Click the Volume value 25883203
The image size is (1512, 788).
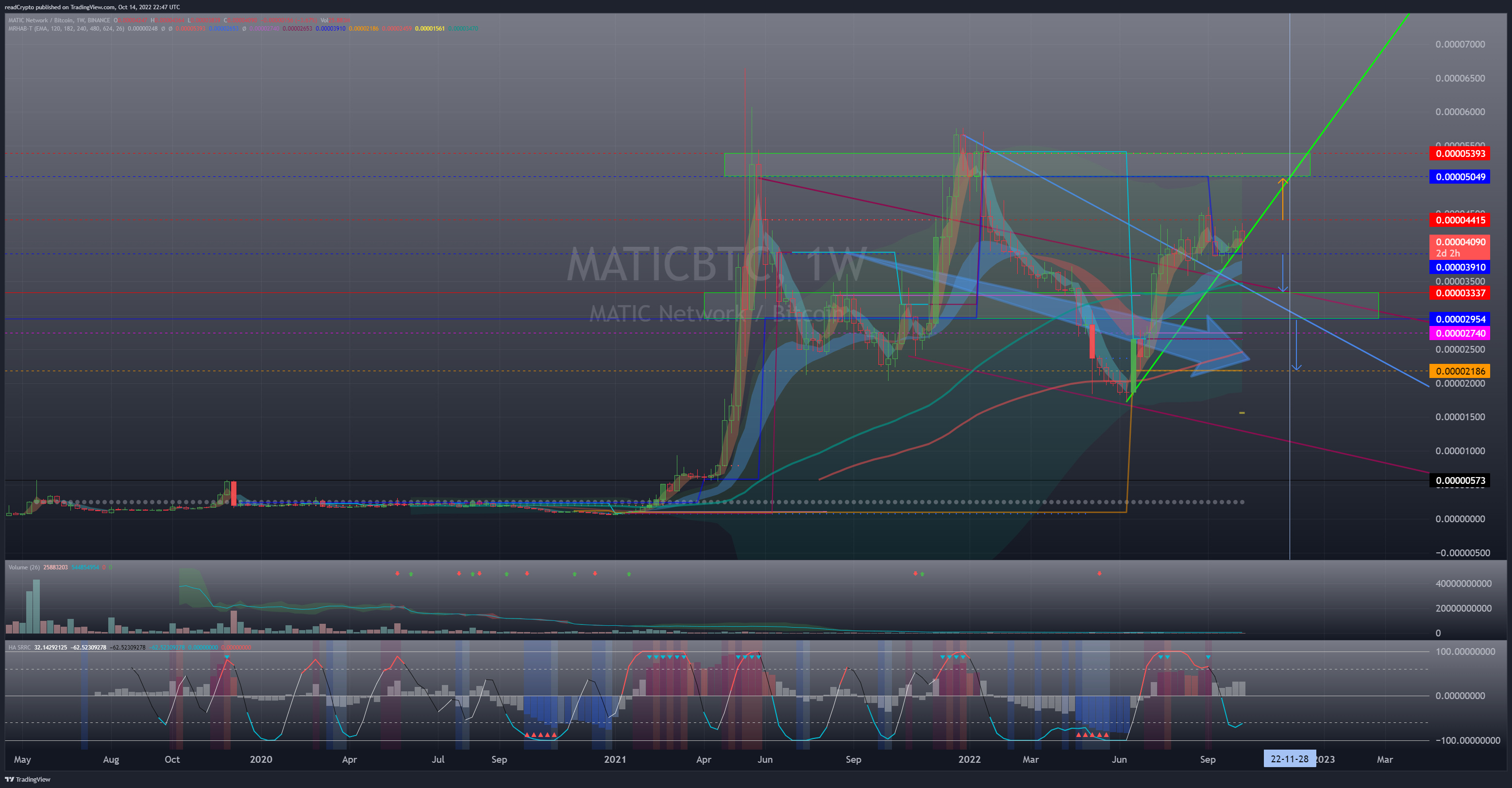[x=56, y=567]
